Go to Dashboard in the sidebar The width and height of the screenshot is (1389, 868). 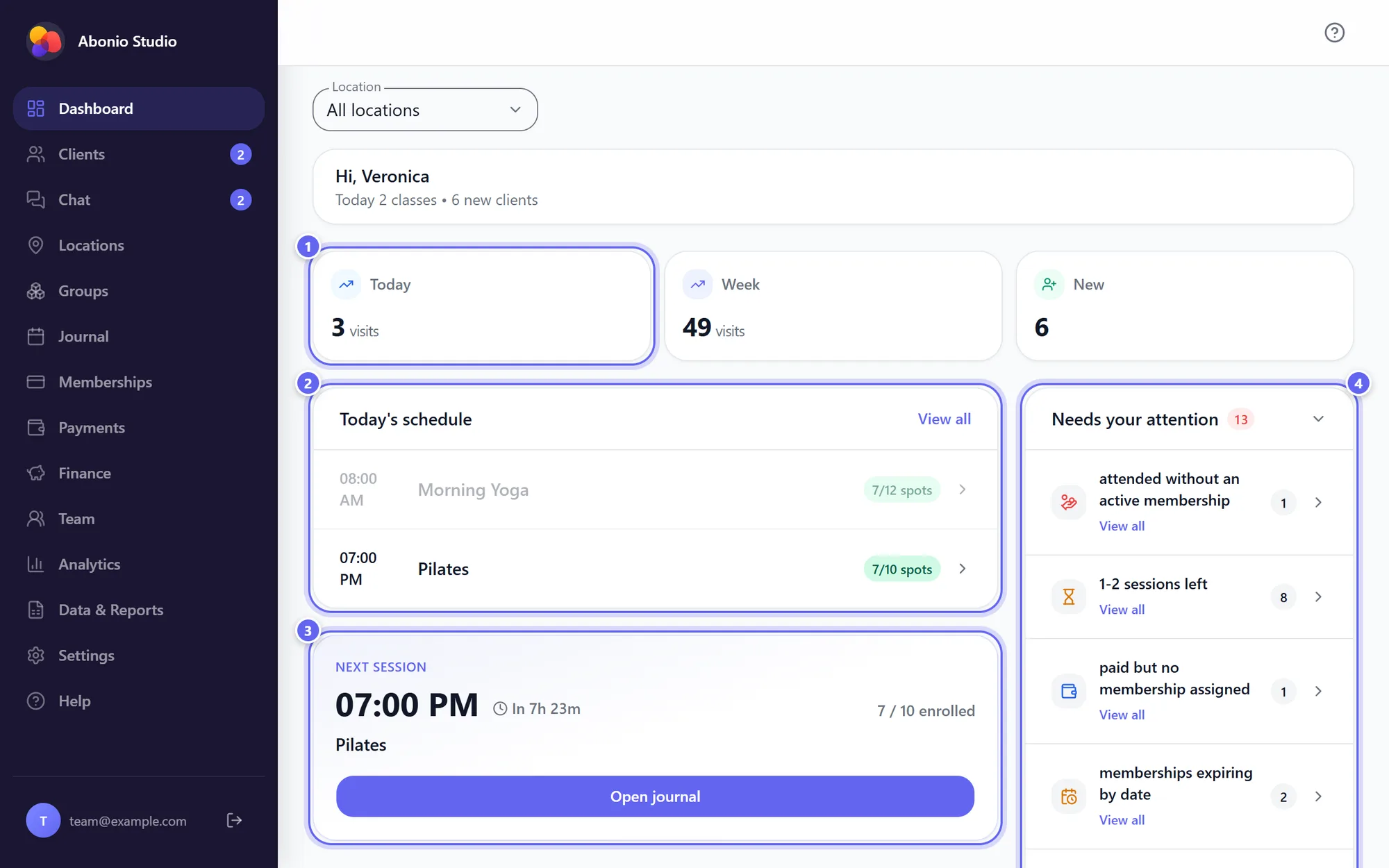[139, 108]
